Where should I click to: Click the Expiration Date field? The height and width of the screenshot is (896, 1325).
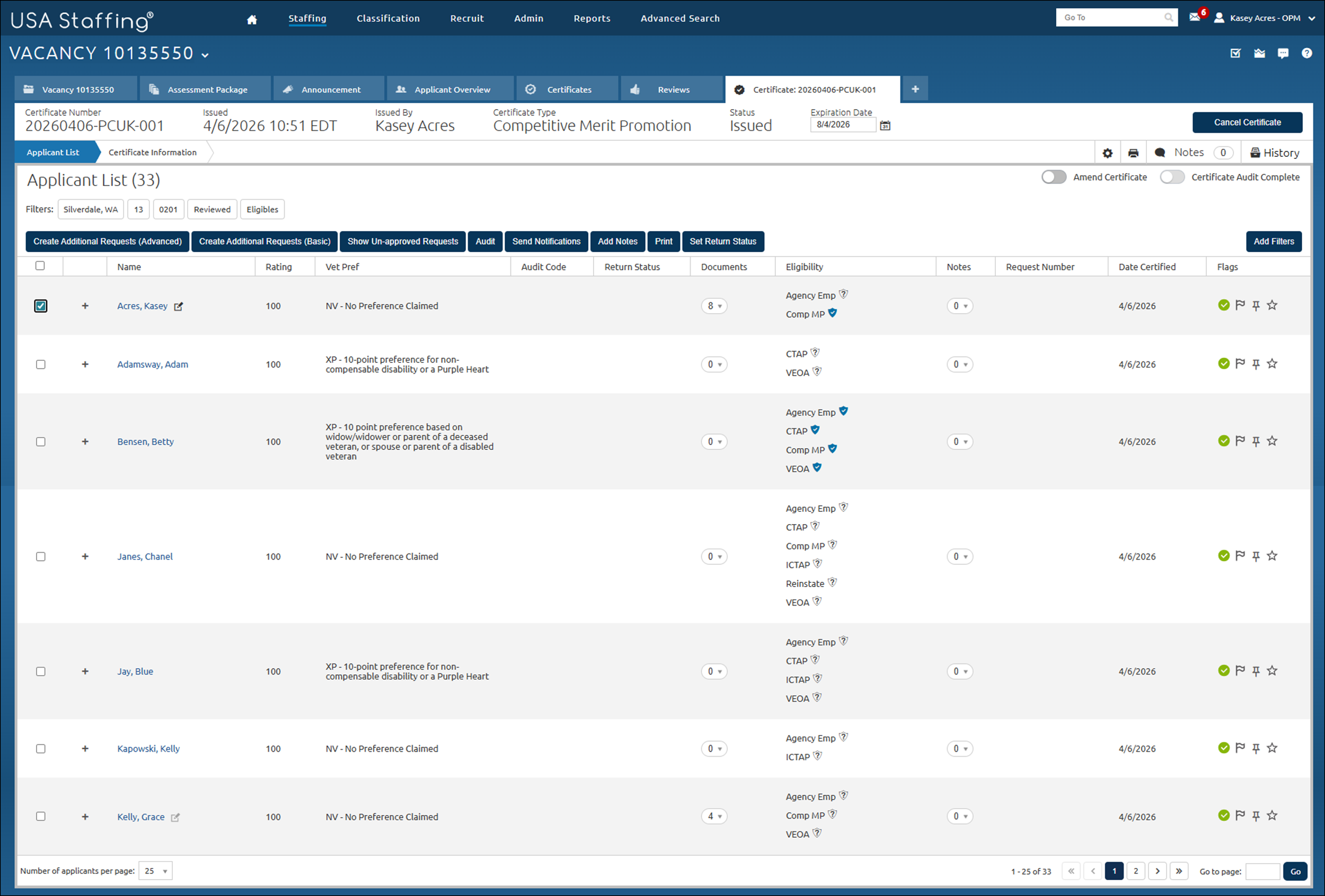pos(843,125)
